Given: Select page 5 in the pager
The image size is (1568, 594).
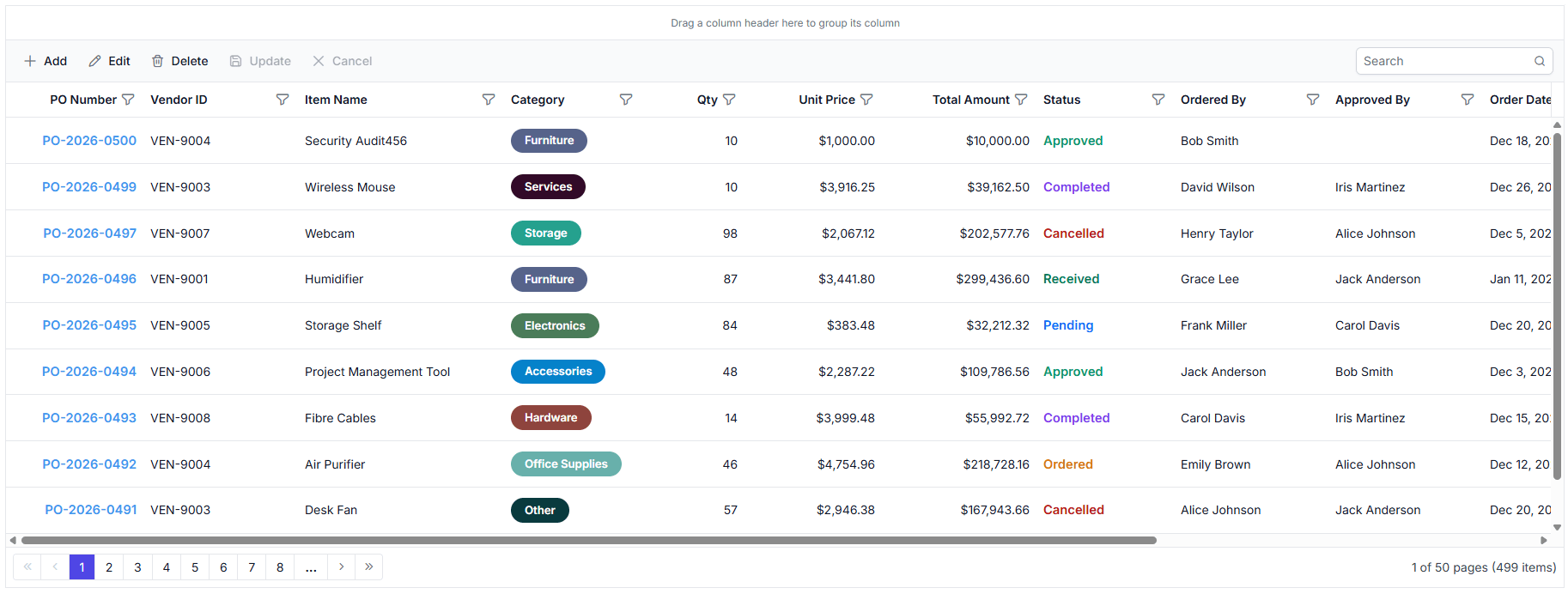Looking at the screenshot, I should coord(195,567).
